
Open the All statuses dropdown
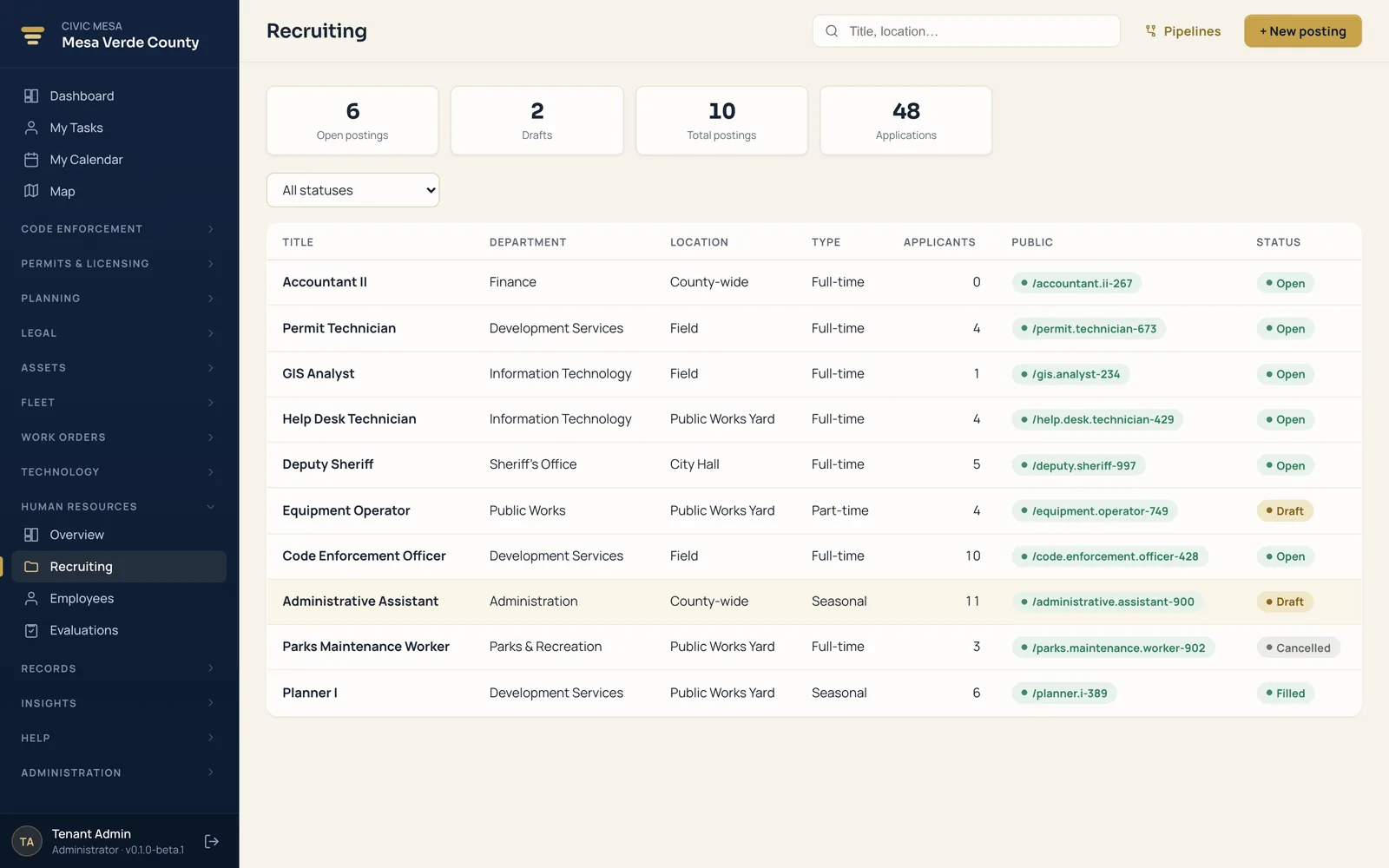[x=352, y=190]
